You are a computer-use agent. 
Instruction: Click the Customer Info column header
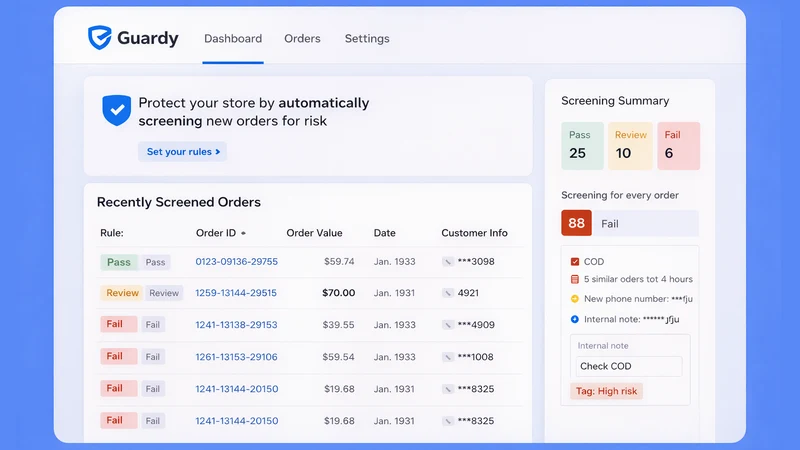coord(474,233)
